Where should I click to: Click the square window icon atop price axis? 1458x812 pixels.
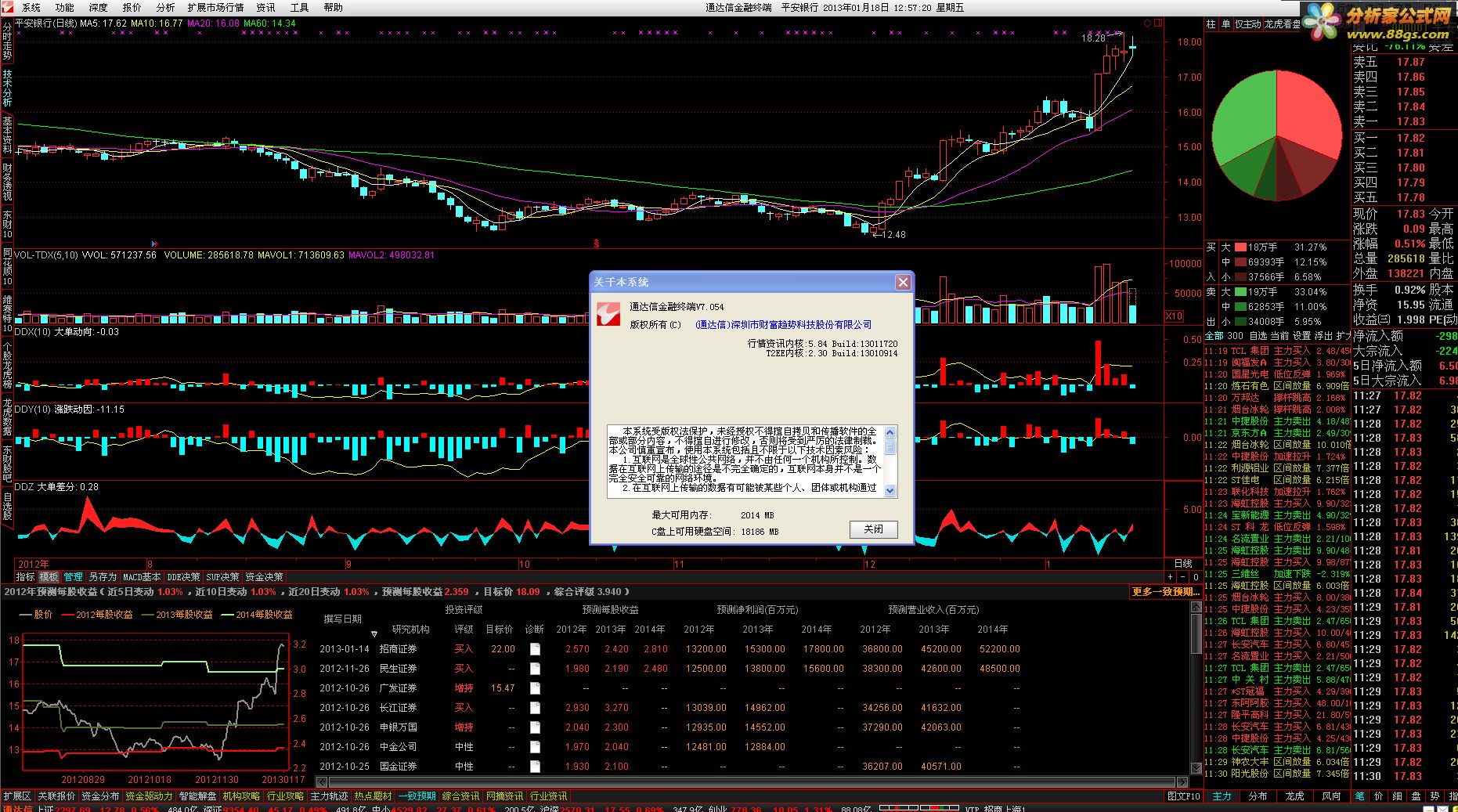tap(1158, 23)
